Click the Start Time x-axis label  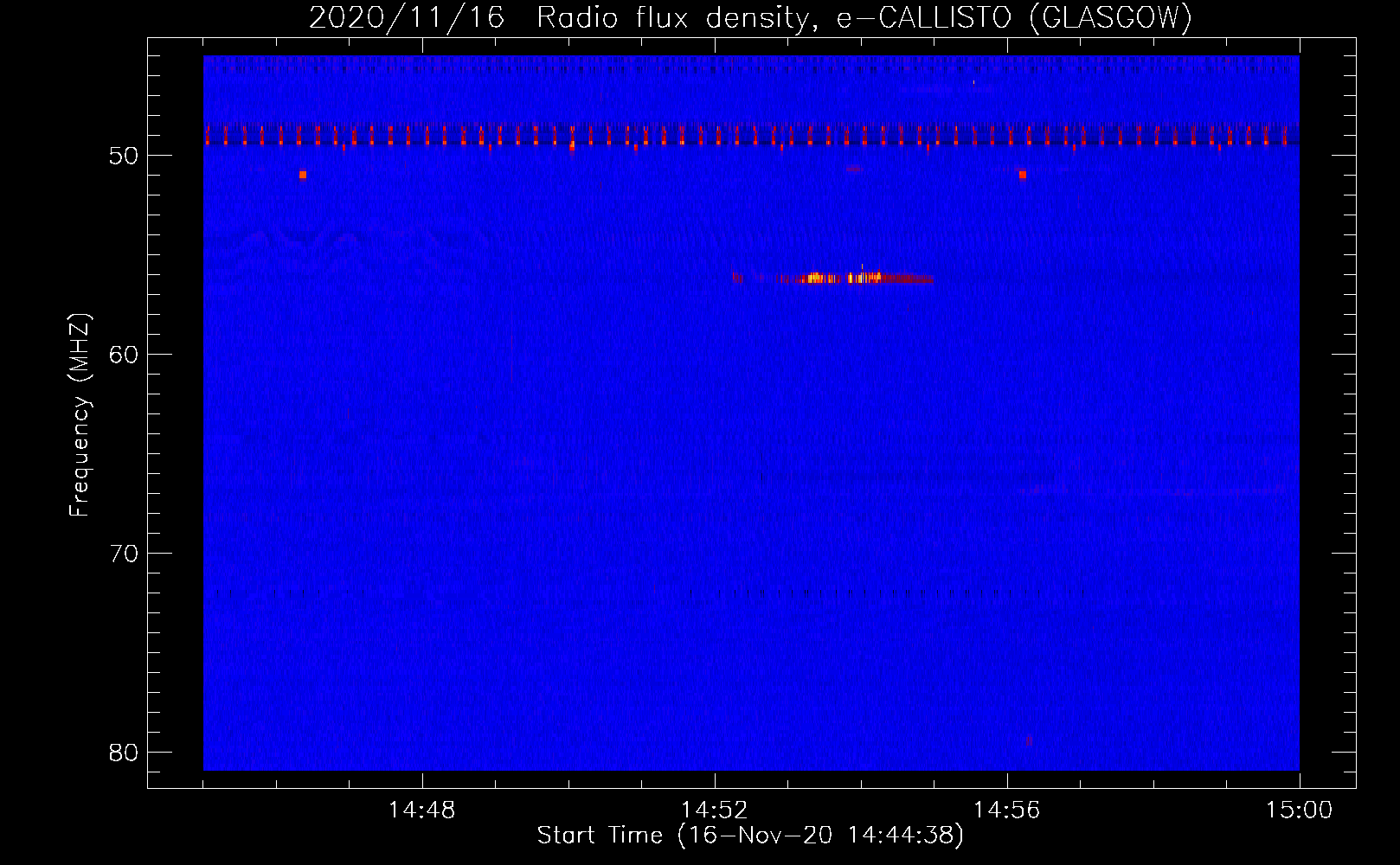(x=749, y=836)
